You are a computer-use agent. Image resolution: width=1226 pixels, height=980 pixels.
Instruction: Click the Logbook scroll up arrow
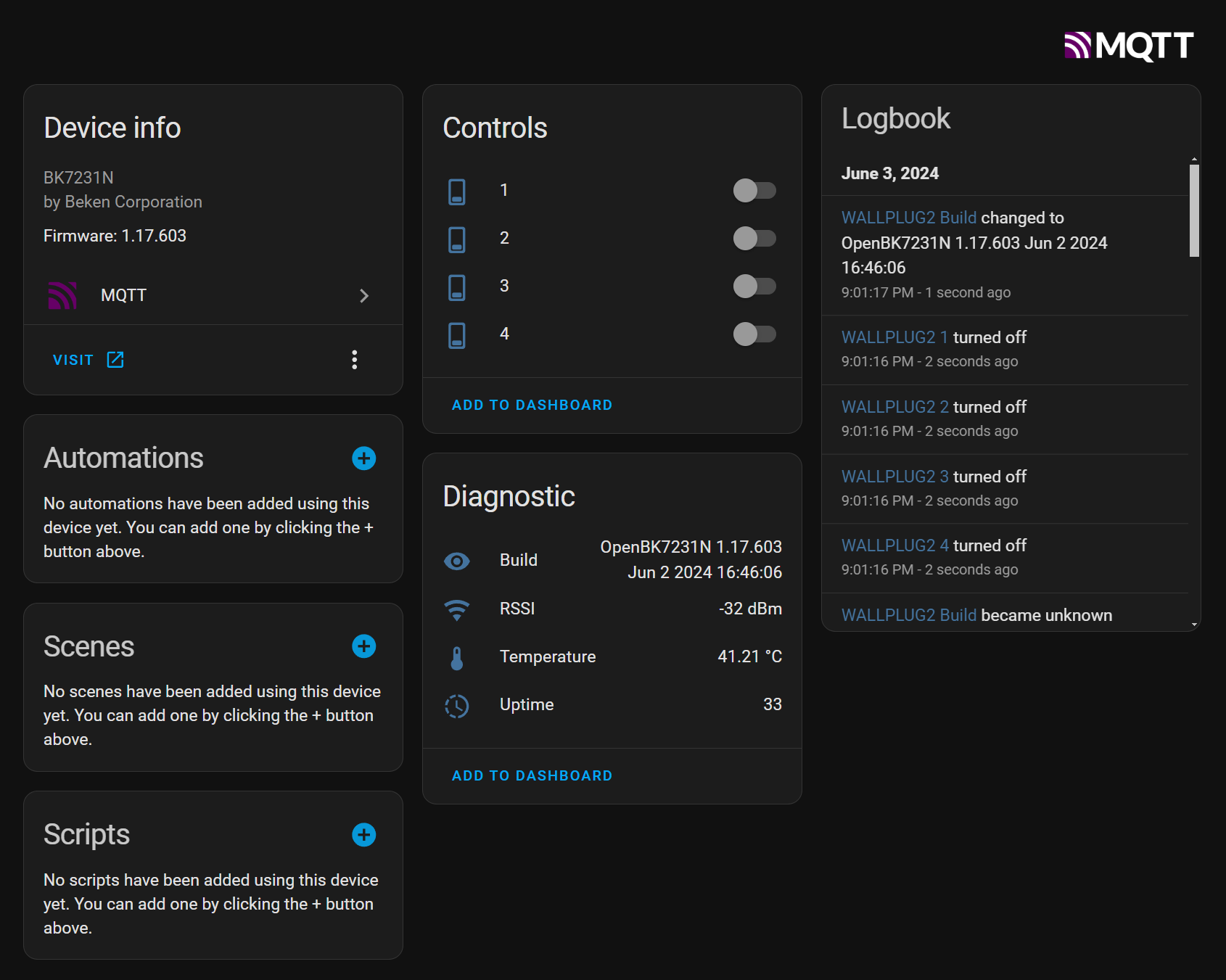coord(1194,159)
